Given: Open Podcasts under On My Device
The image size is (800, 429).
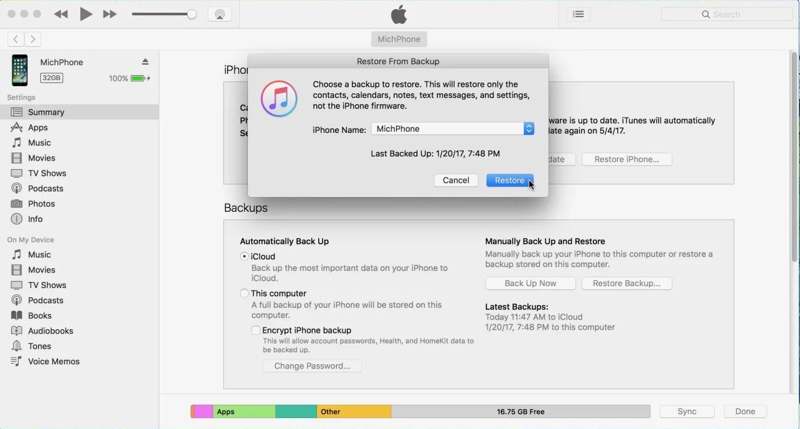Looking at the screenshot, I should 45,300.
